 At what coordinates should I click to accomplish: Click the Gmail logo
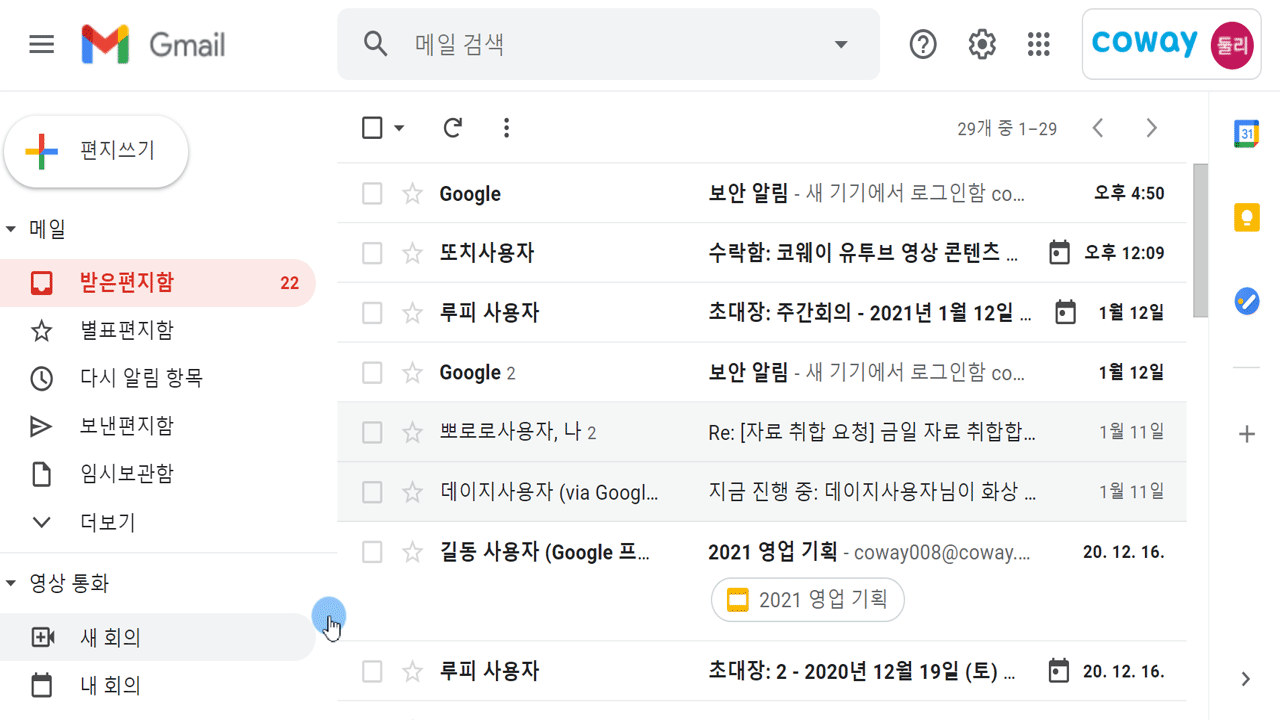tap(153, 44)
